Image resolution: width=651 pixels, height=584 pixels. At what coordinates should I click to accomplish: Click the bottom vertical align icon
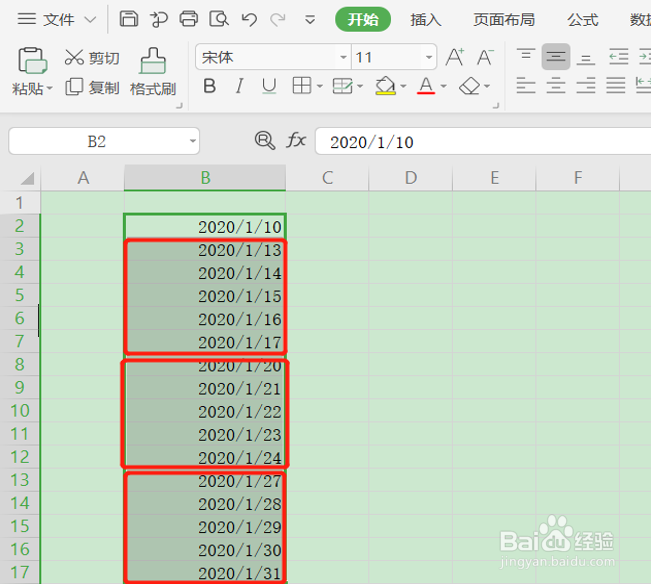(x=586, y=58)
